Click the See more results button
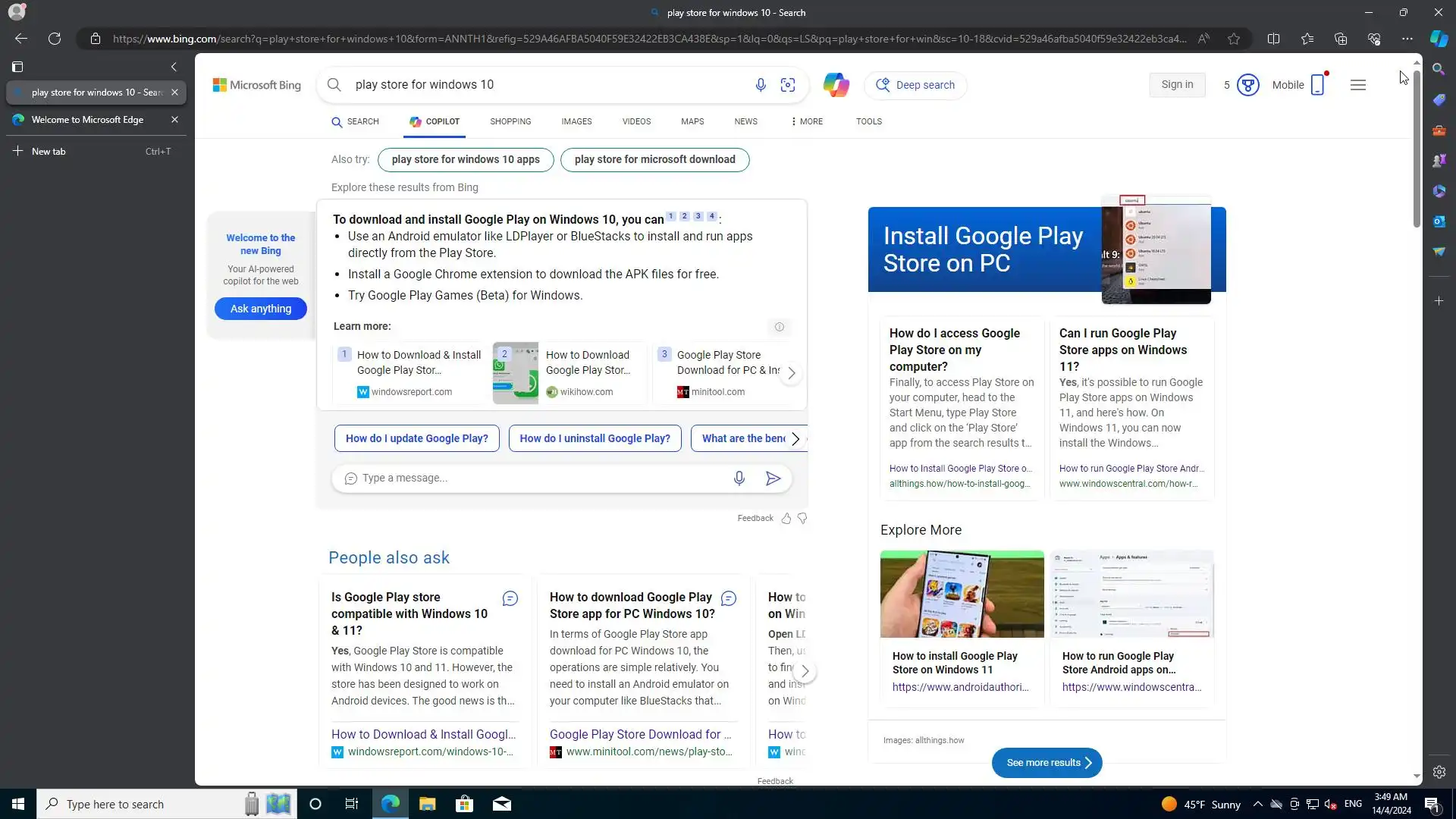The width and height of the screenshot is (1456, 819). pyautogui.click(x=1046, y=763)
